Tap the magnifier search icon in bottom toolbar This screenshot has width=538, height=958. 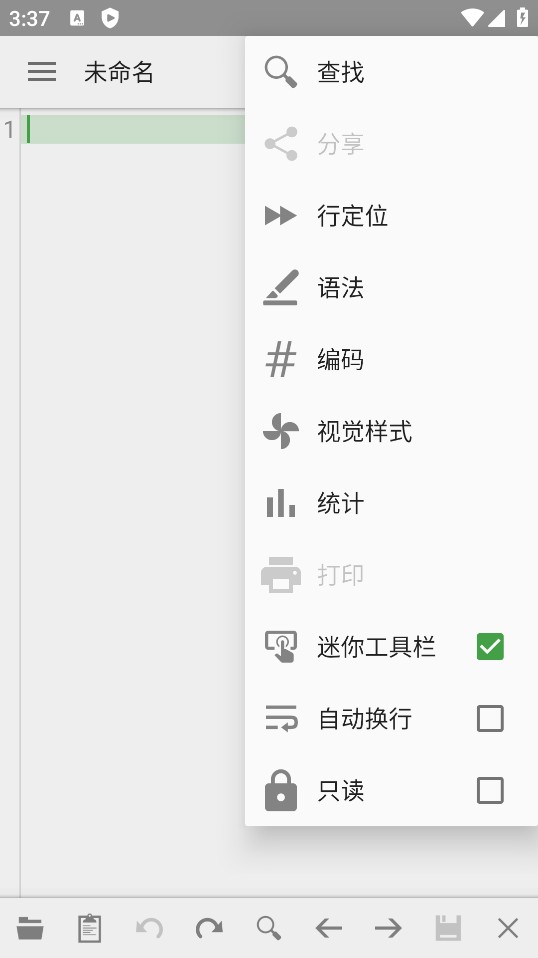(269, 928)
